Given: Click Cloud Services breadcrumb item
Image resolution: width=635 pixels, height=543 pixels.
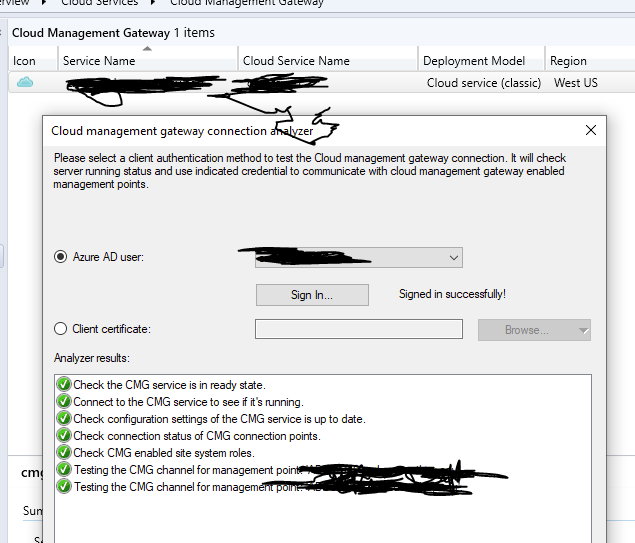Looking at the screenshot, I should coord(100,3).
